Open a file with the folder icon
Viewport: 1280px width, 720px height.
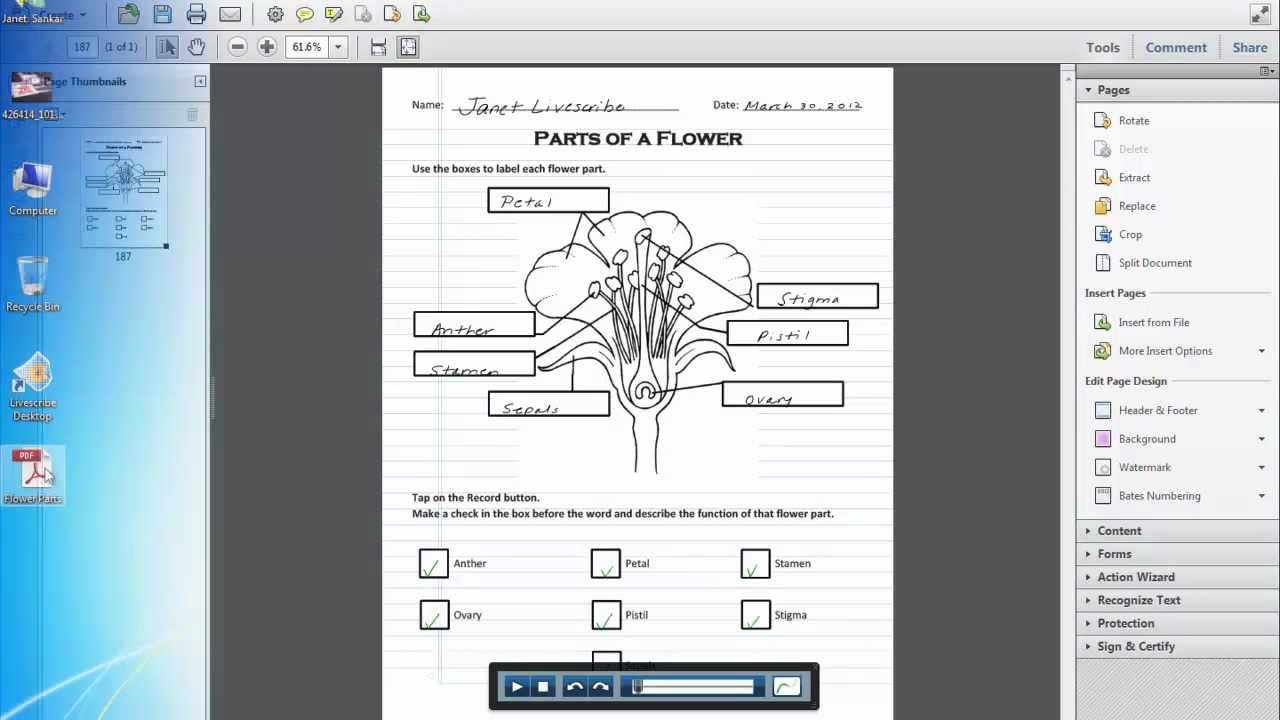pos(128,14)
